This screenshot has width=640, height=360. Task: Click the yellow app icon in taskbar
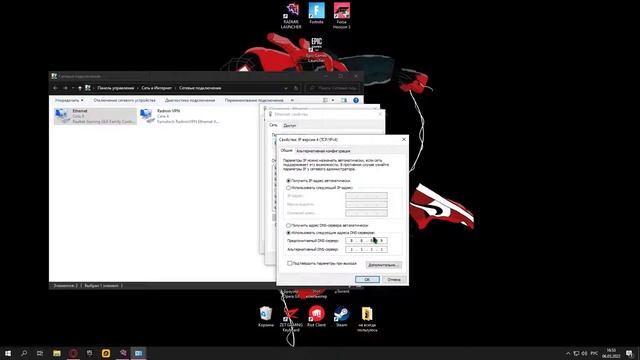click(106, 353)
